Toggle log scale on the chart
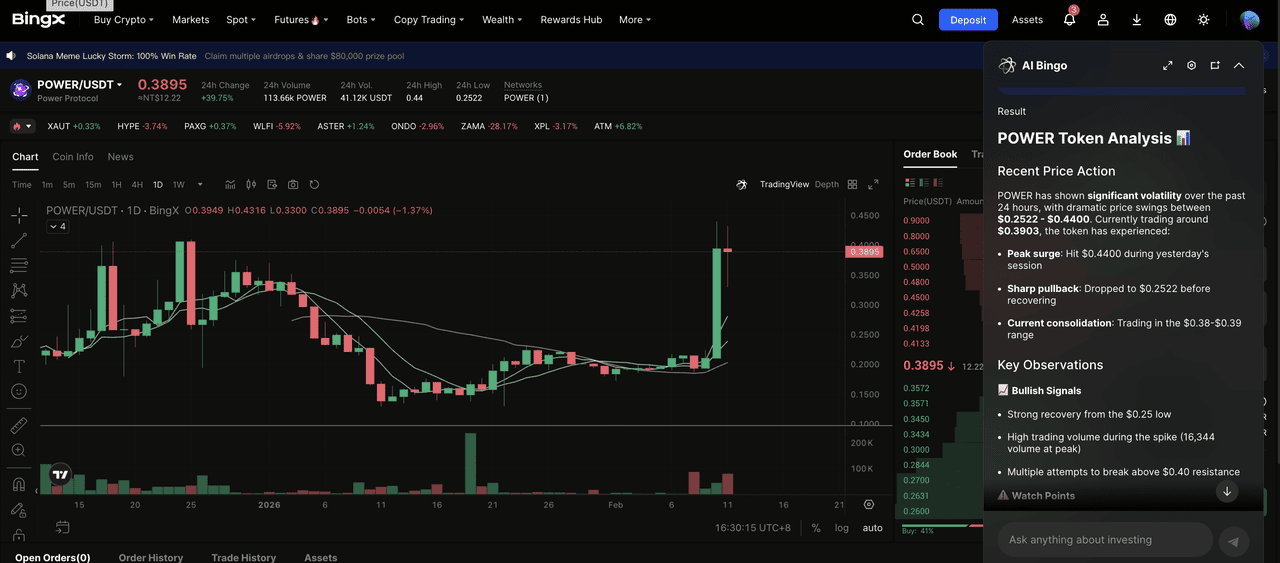 click(x=842, y=528)
